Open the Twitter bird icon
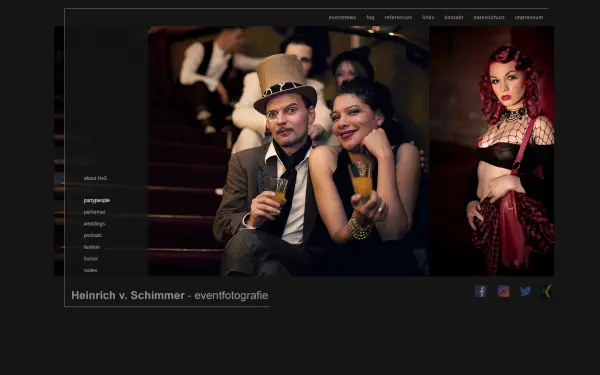The height and width of the screenshot is (375, 600). 525,291
